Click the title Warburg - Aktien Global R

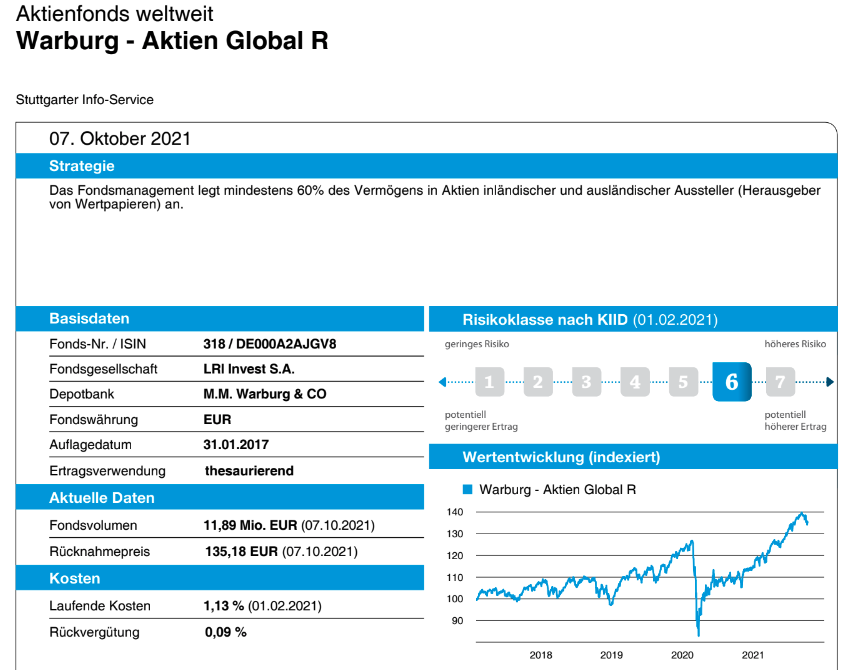point(173,41)
